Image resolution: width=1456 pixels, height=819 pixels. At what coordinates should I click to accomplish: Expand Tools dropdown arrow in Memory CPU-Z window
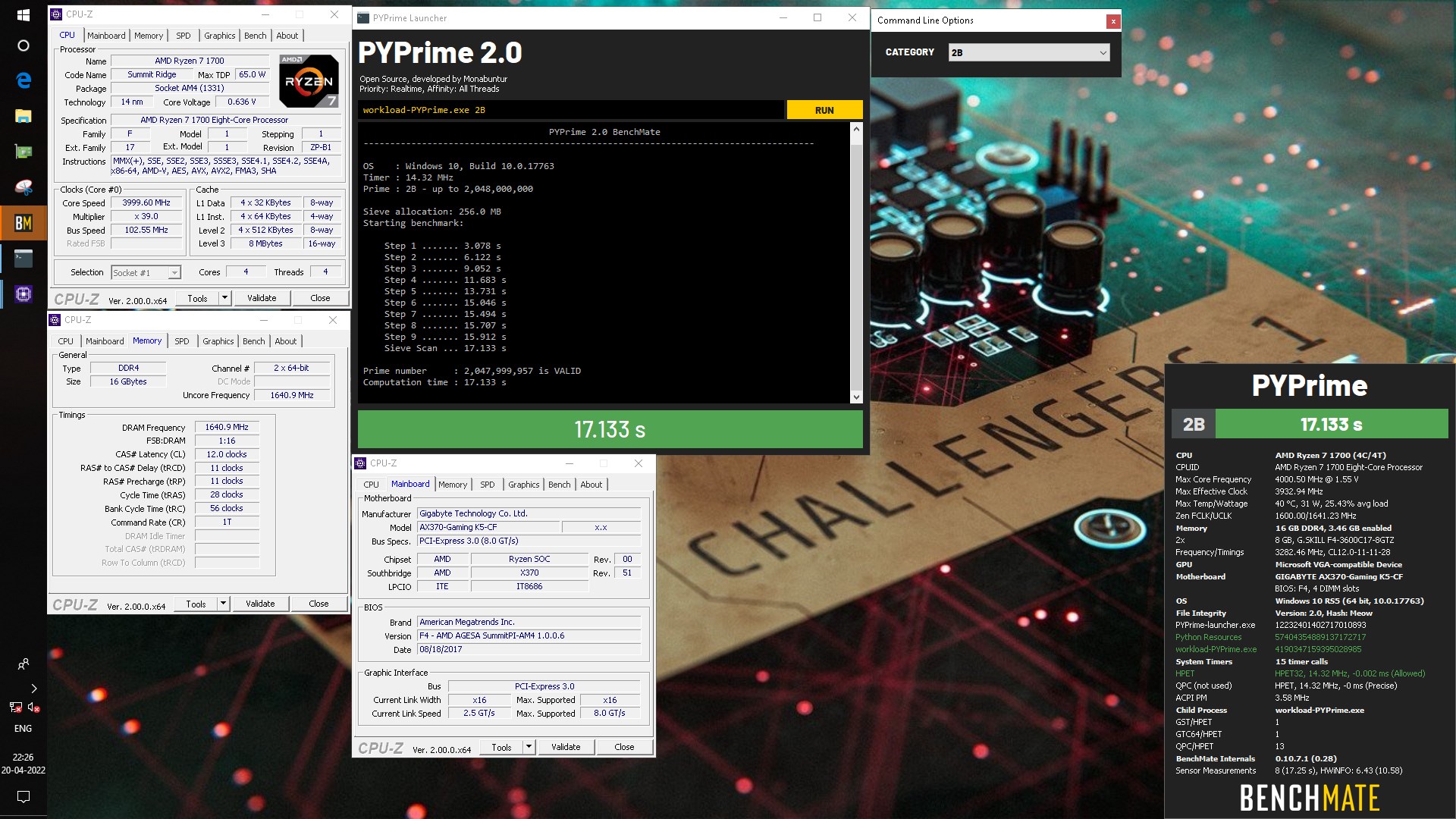click(x=223, y=604)
